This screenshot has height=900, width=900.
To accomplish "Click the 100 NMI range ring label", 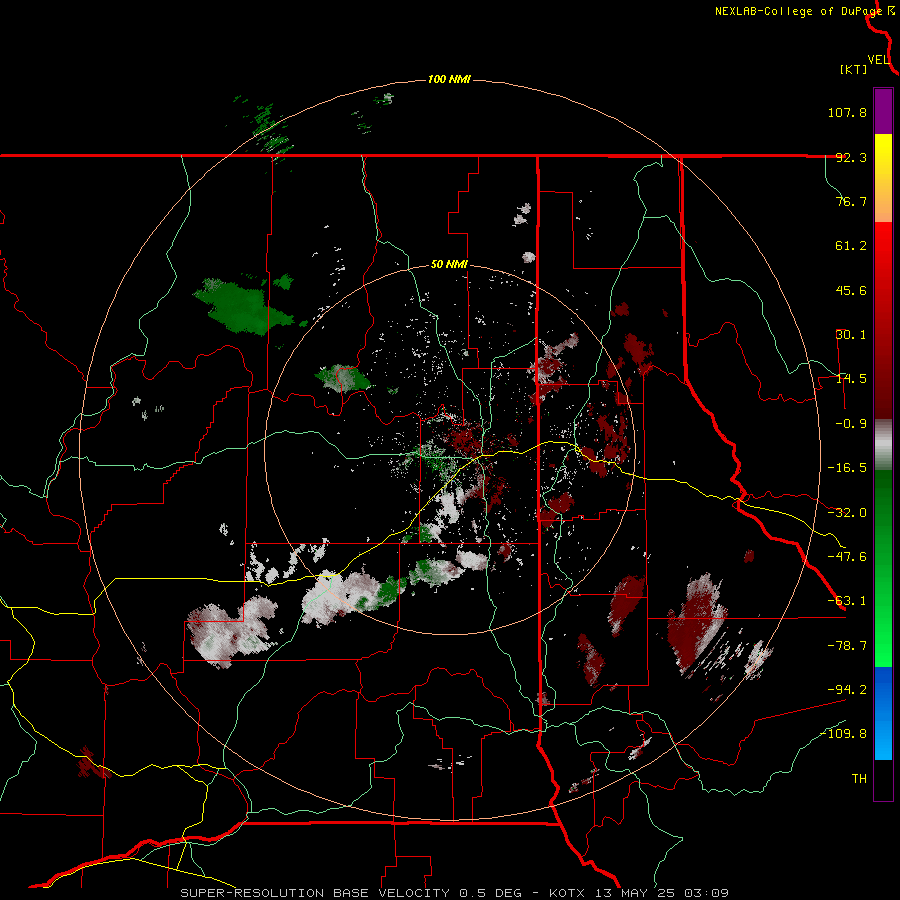I will (449, 79).
